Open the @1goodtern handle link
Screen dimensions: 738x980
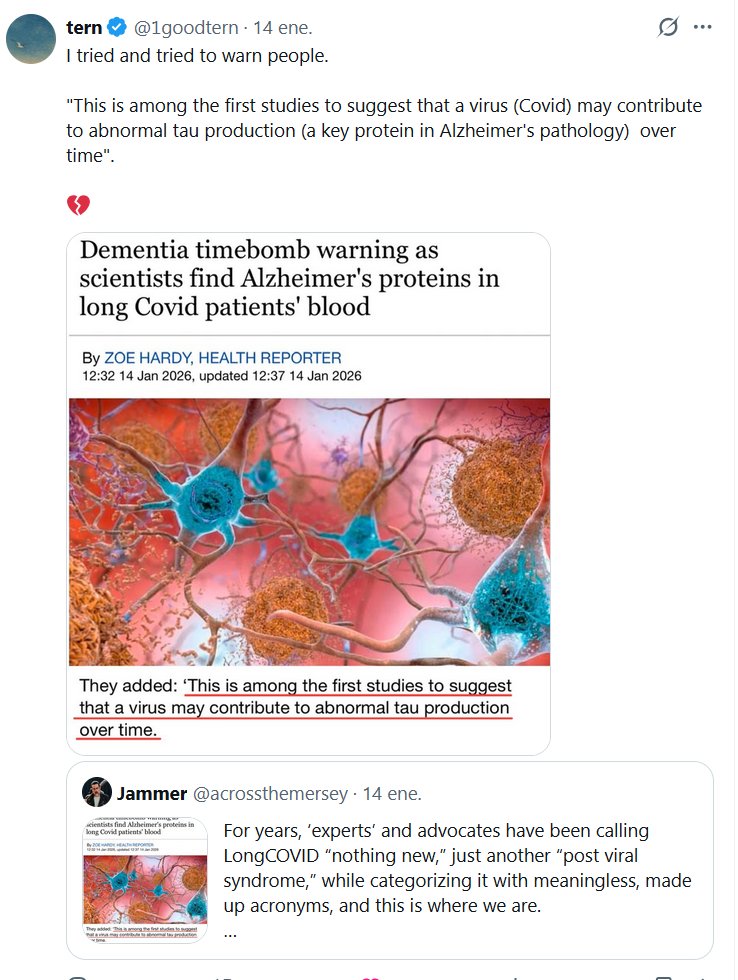click(188, 29)
